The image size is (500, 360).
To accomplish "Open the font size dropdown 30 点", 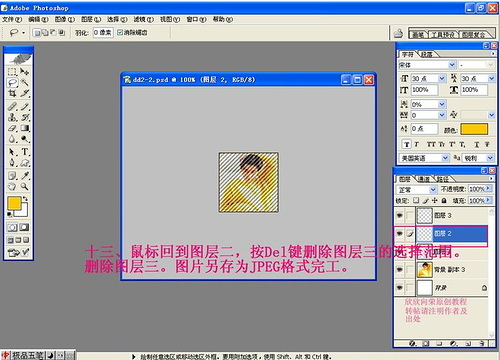I will coord(442,79).
